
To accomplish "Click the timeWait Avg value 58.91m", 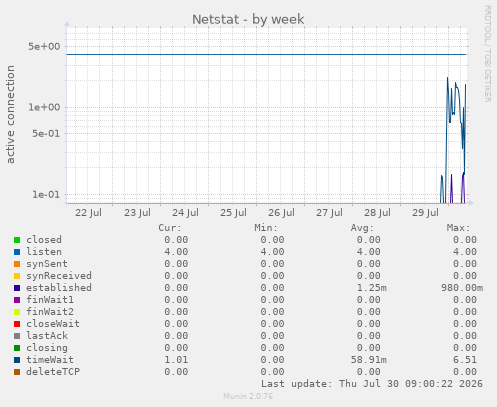I will (x=369, y=360).
